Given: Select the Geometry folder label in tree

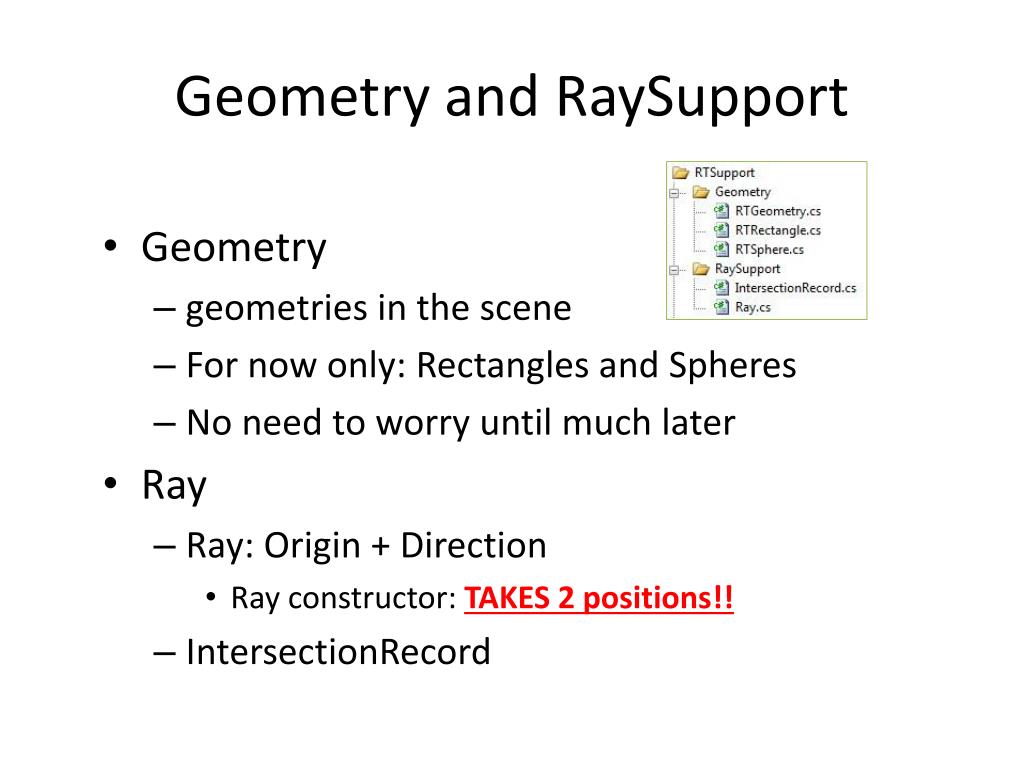Looking at the screenshot, I should click(x=743, y=192).
